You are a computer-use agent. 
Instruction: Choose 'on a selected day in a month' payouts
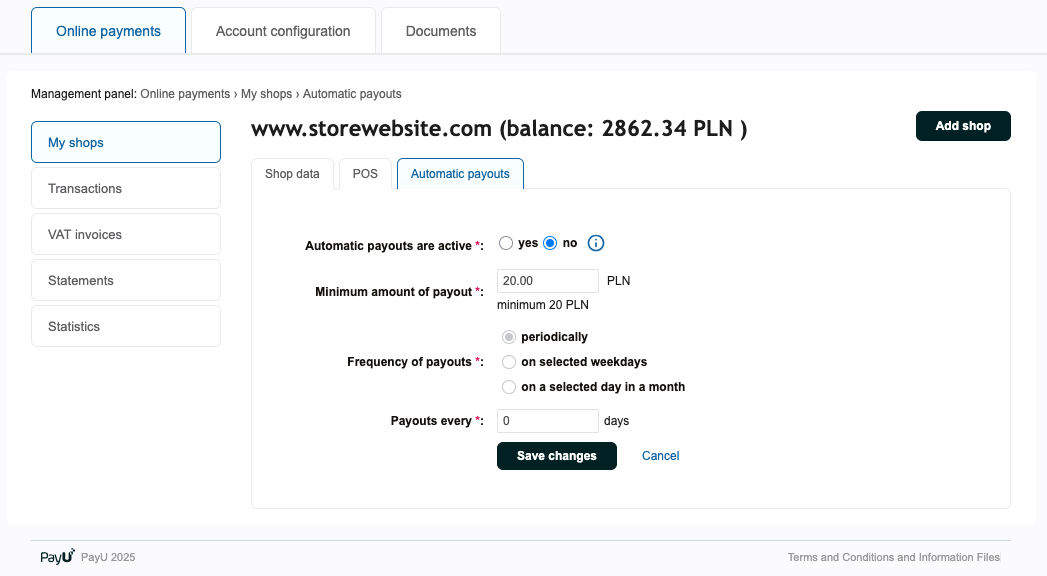(509, 386)
